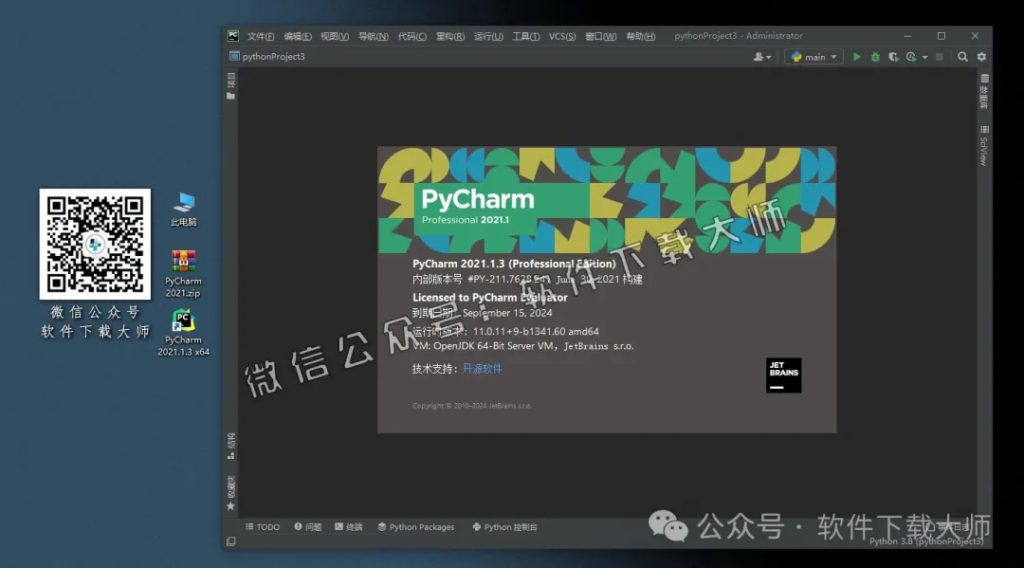Maximize the PyCharm window

(x=941, y=36)
